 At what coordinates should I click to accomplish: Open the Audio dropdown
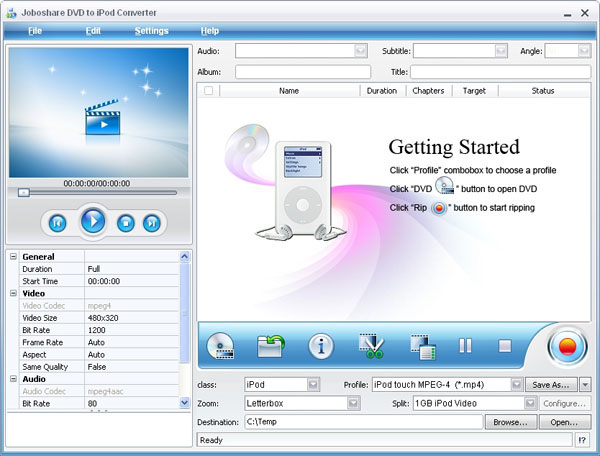360,50
